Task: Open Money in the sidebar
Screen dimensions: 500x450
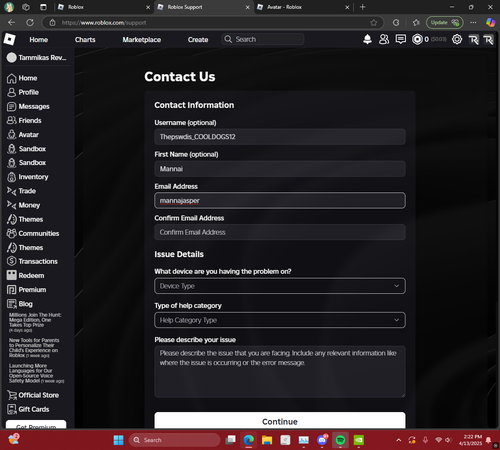Action: click(23, 205)
